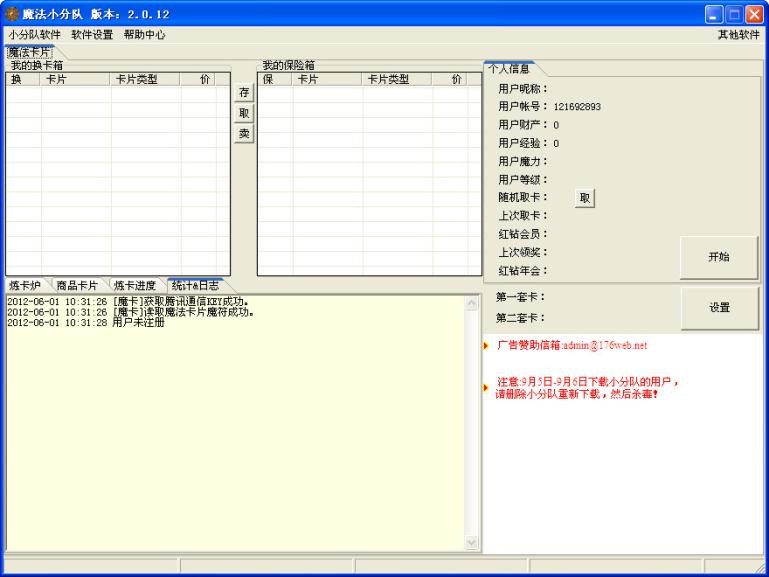This screenshot has width=769, height=577.
Task: Select the 个人信息 tab
Action: click(x=509, y=69)
